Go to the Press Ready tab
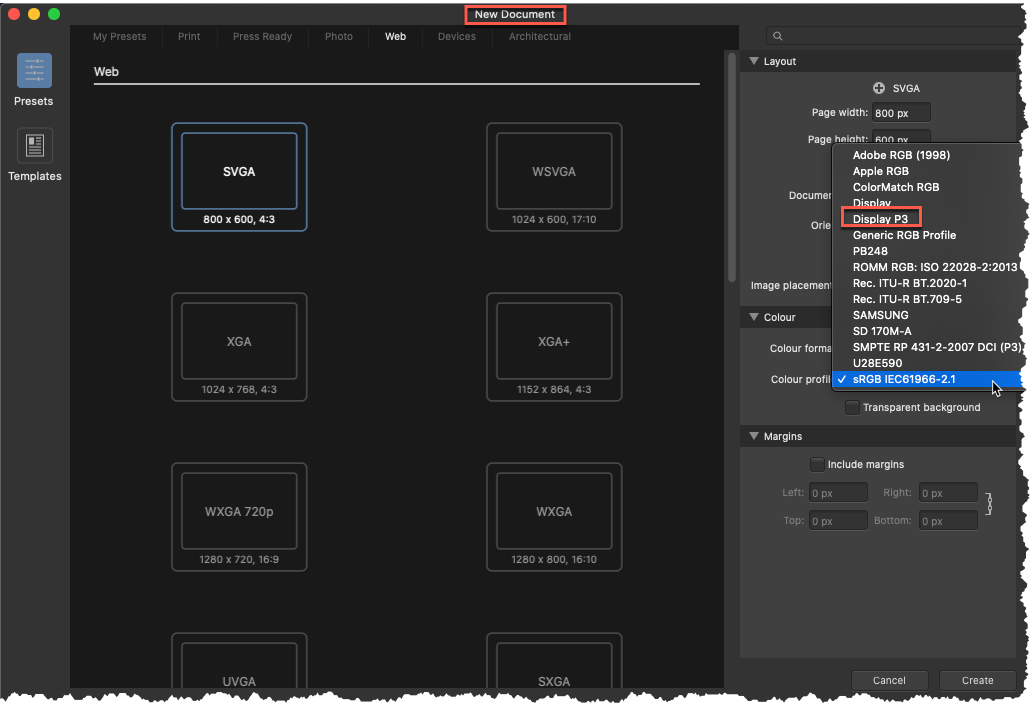 [261, 36]
